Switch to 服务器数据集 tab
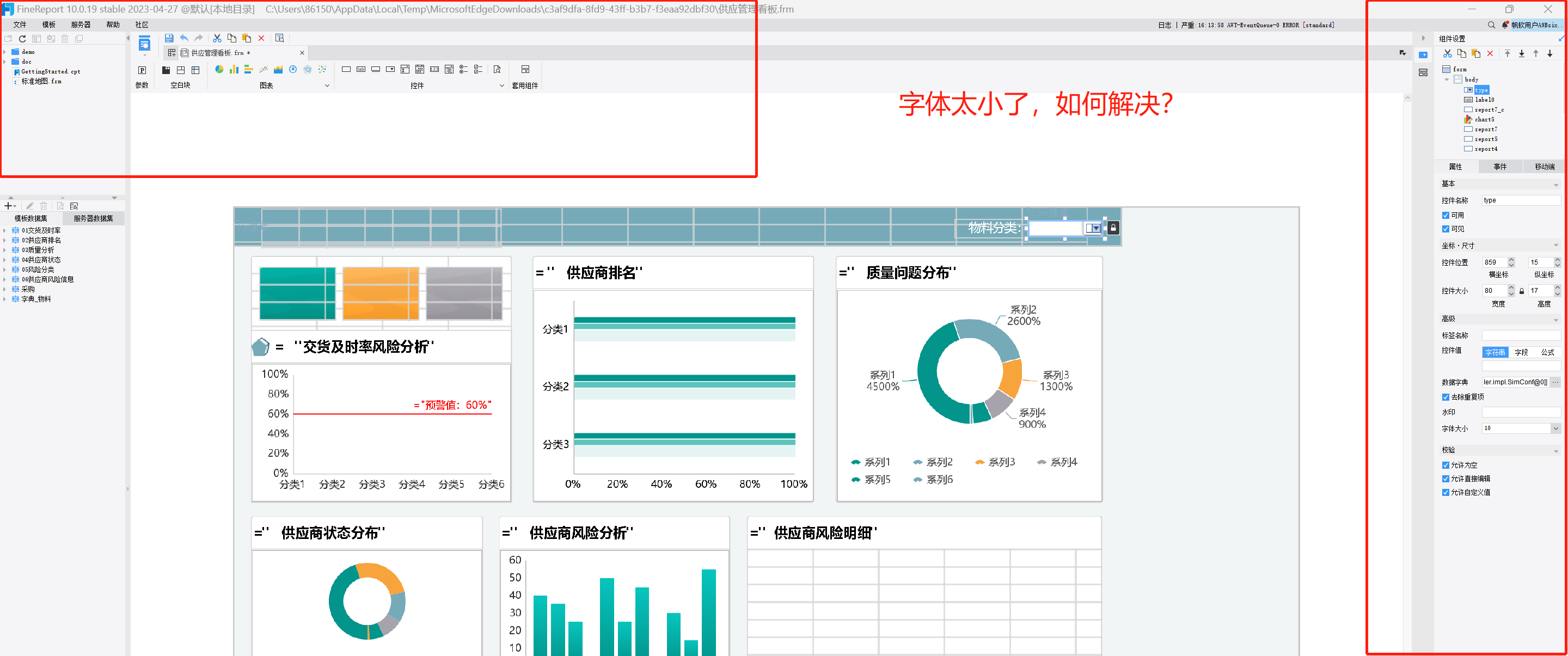 93,218
